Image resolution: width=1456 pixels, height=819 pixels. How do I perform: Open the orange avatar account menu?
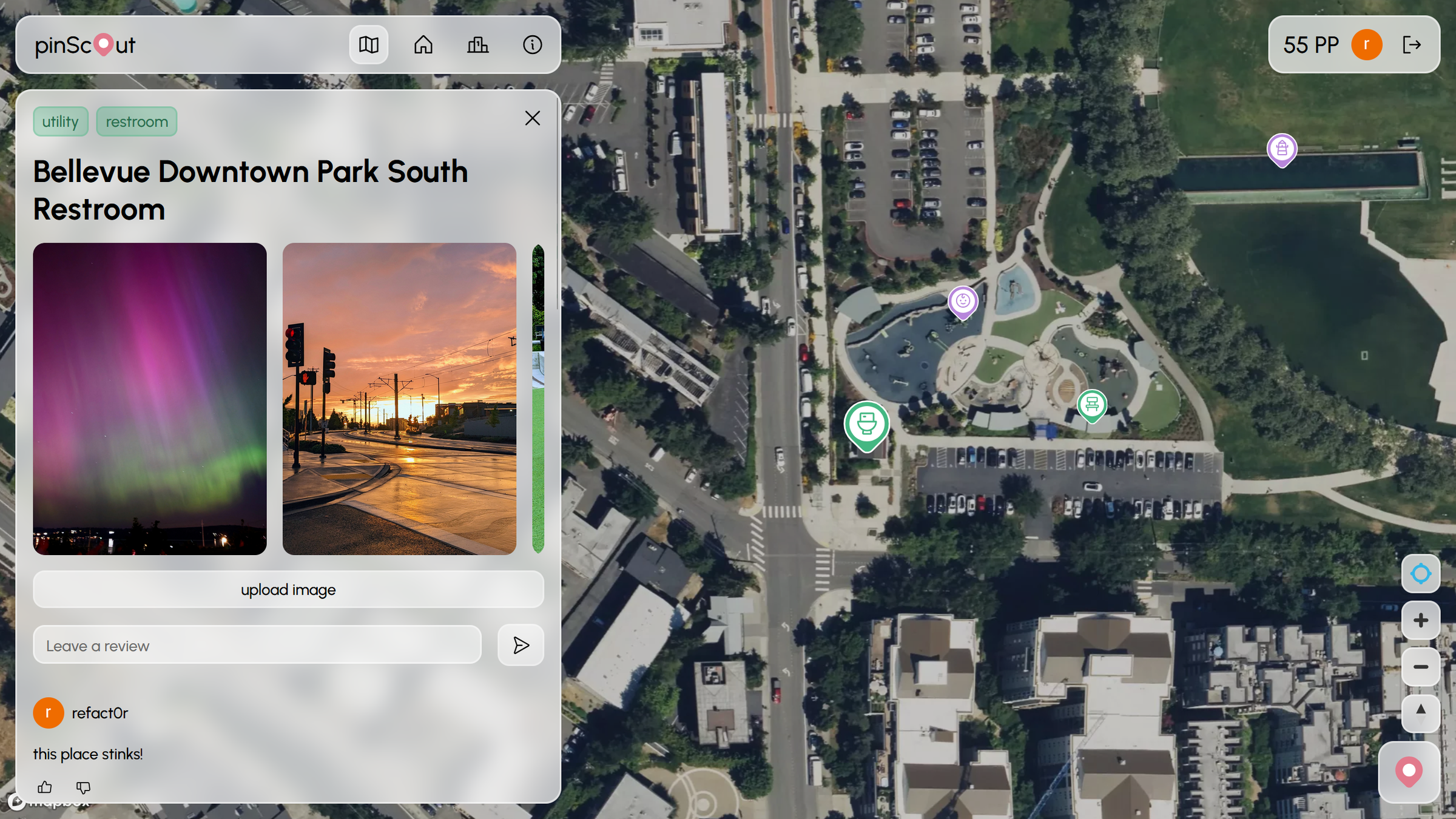pyautogui.click(x=1367, y=44)
